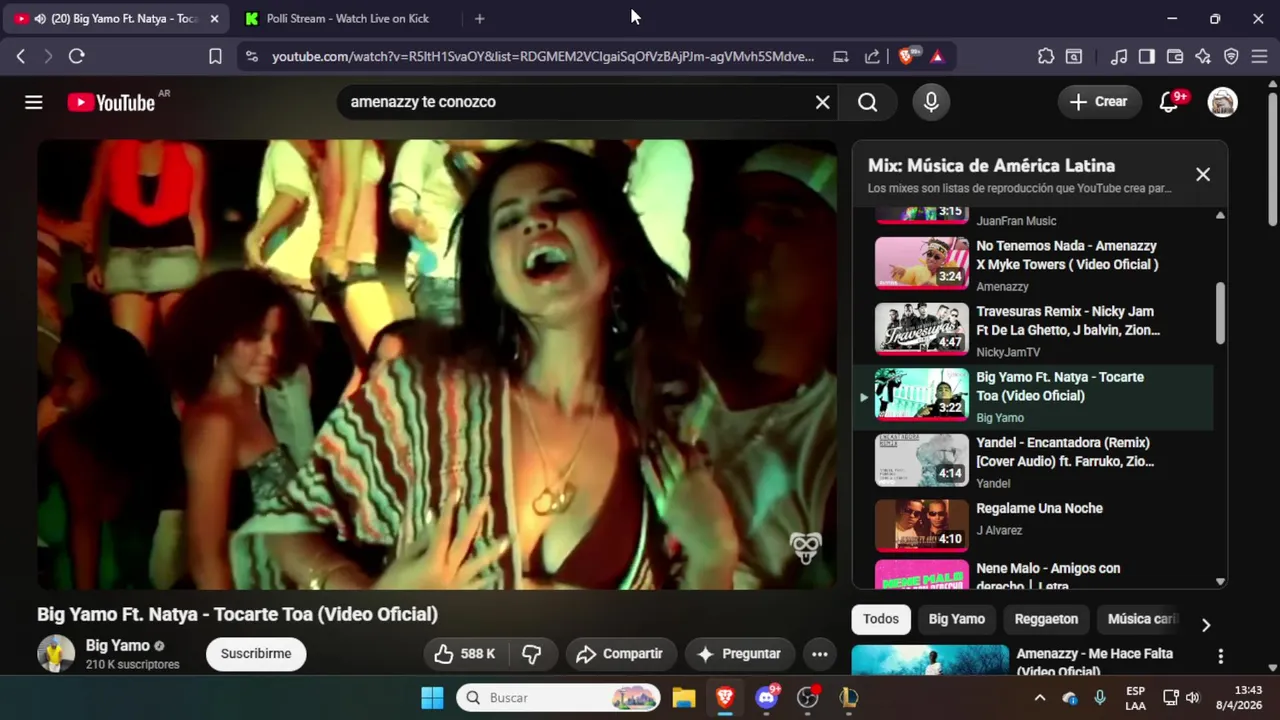Open the tab search icon in toolbar

[x=1073, y=57]
